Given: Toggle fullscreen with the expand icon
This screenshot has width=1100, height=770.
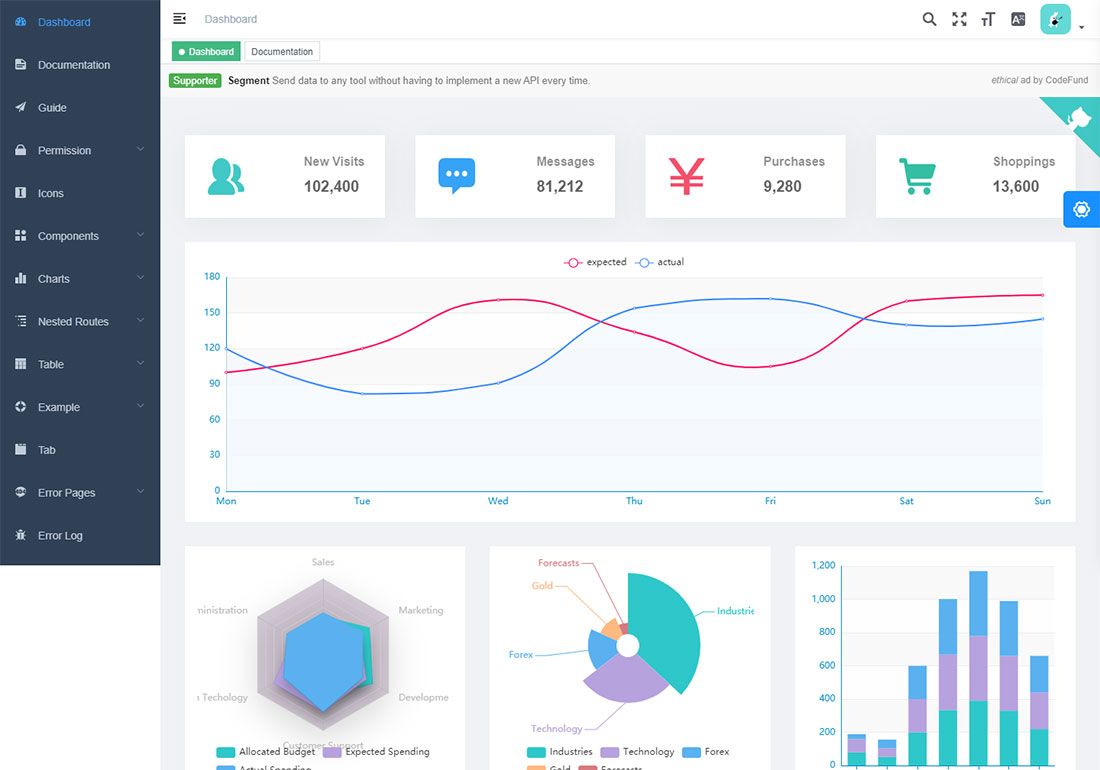Looking at the screenshot, I should [959, 19].
